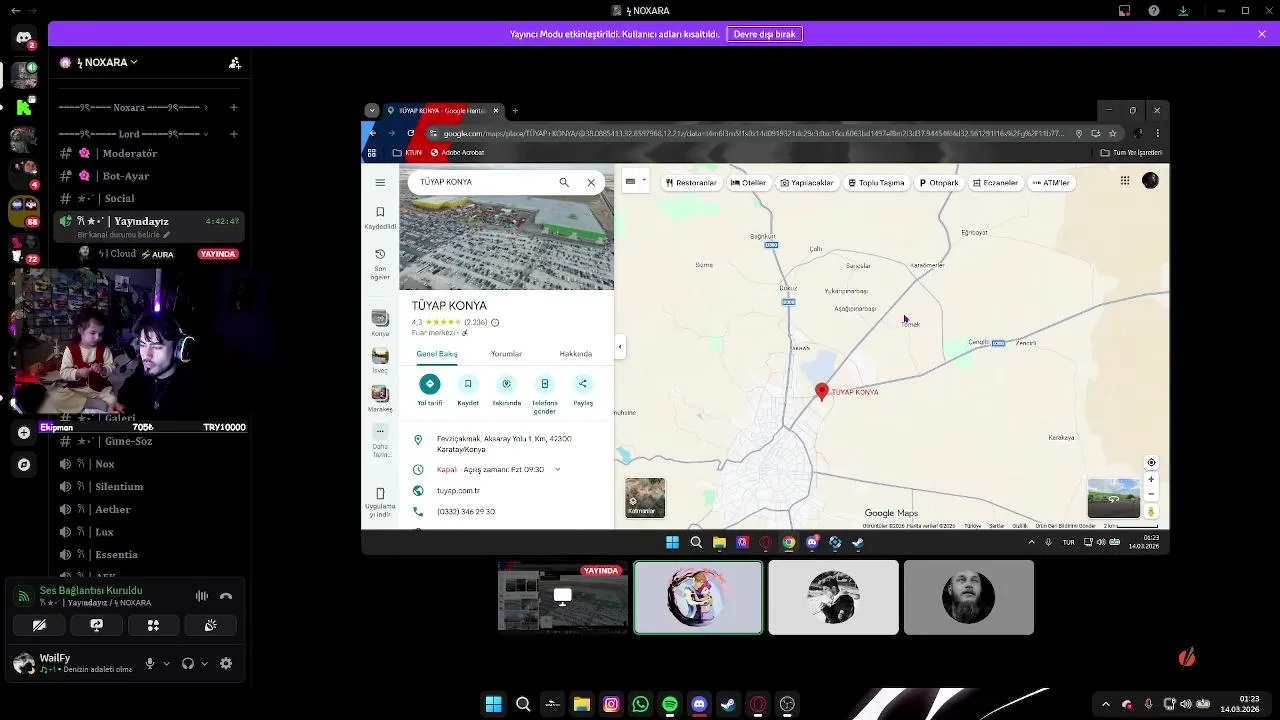Select the anime avatar participant tile
1280x720 pixels.
[698, 597]
